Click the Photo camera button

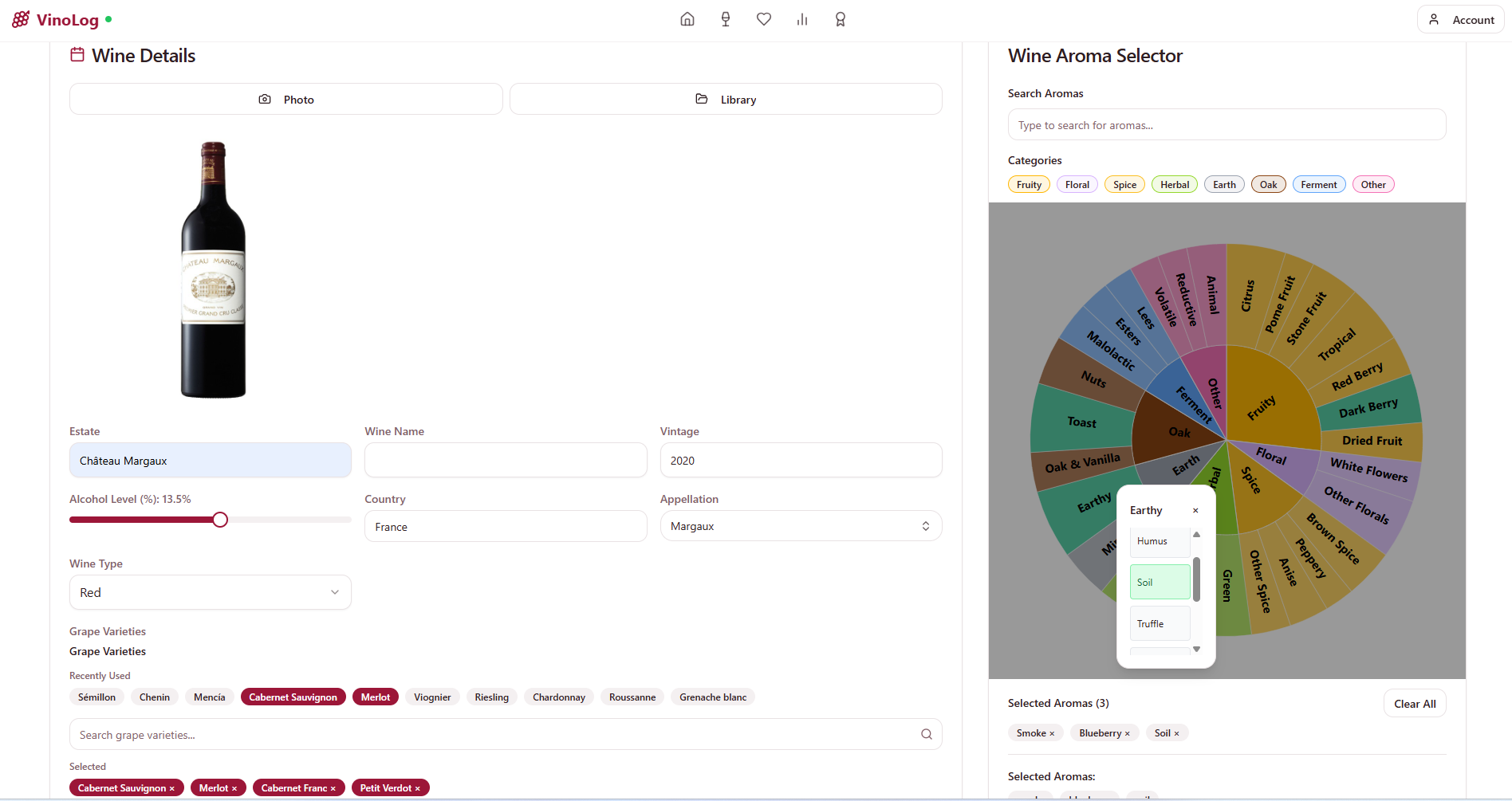point(285,99)
